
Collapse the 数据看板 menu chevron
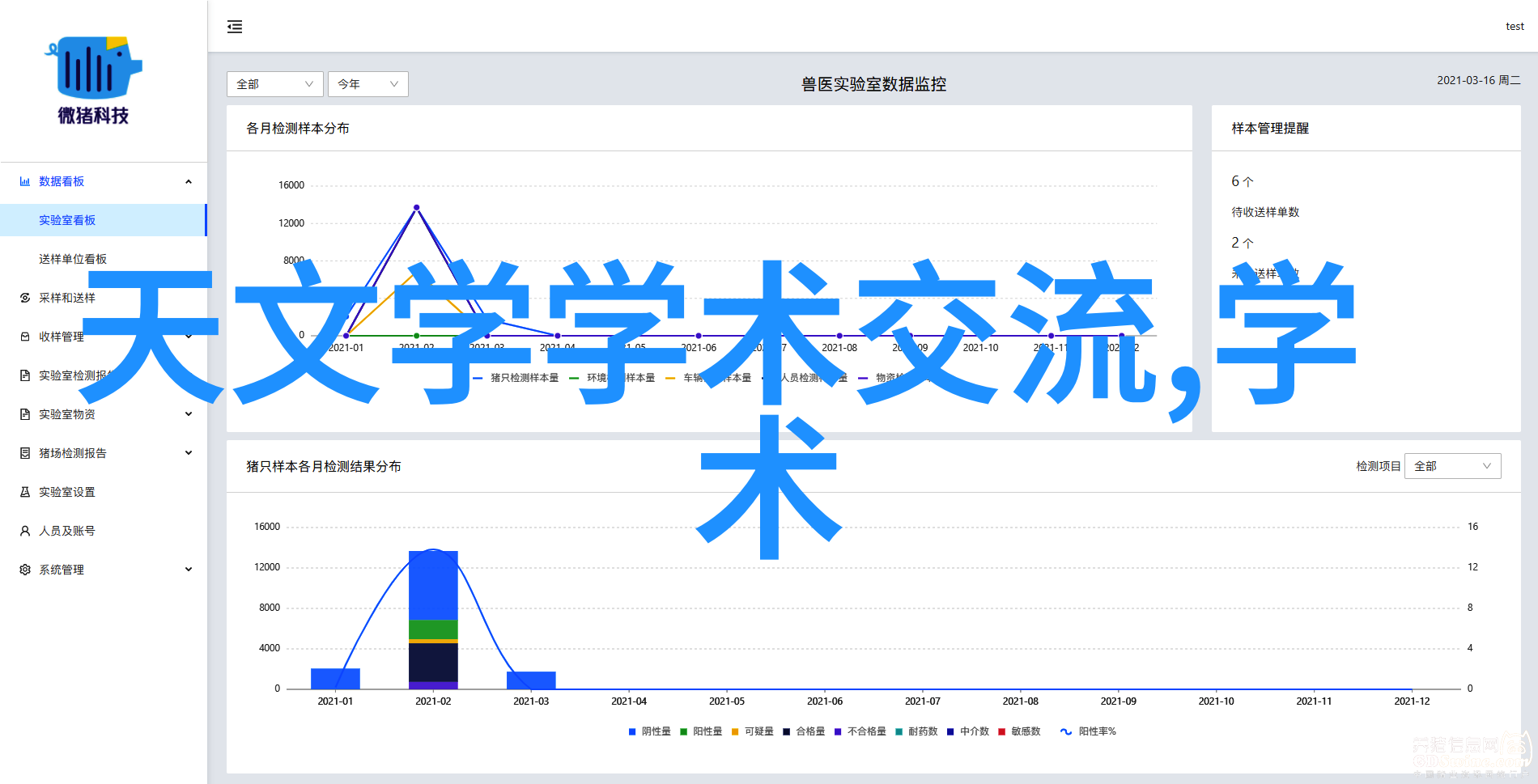(189, 181)
